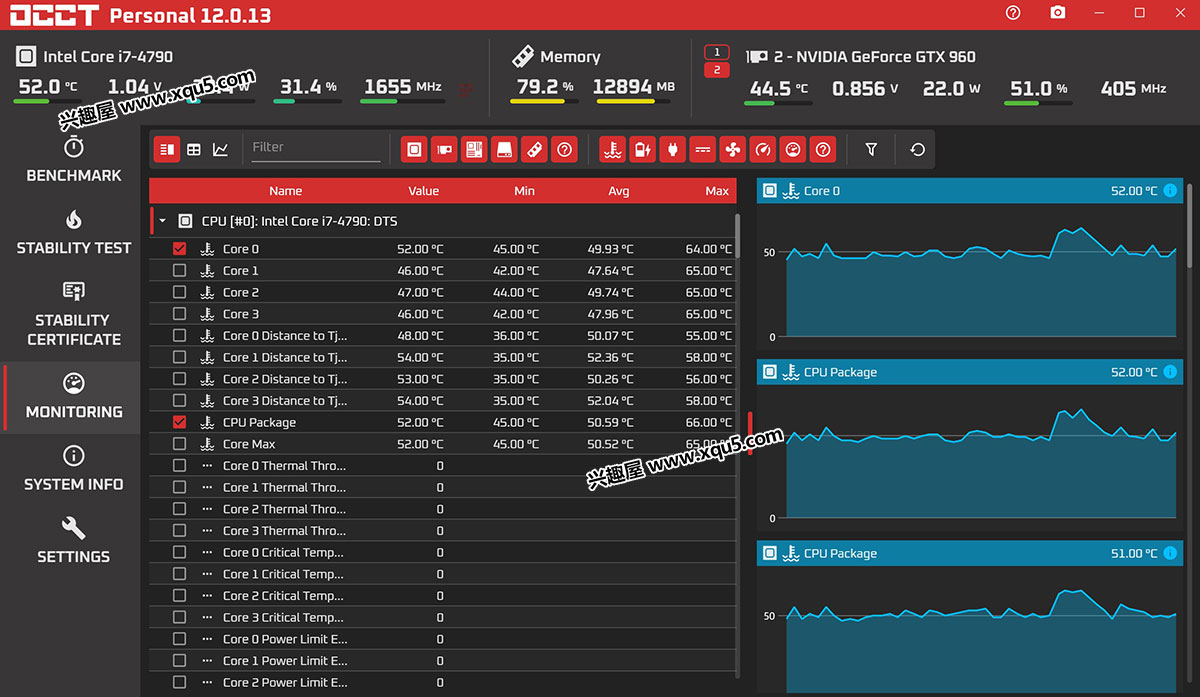Screen dimensions: 1200x697
Task: Toggle the GPU card hardware filter icon
Action: [x=444, y=149]
